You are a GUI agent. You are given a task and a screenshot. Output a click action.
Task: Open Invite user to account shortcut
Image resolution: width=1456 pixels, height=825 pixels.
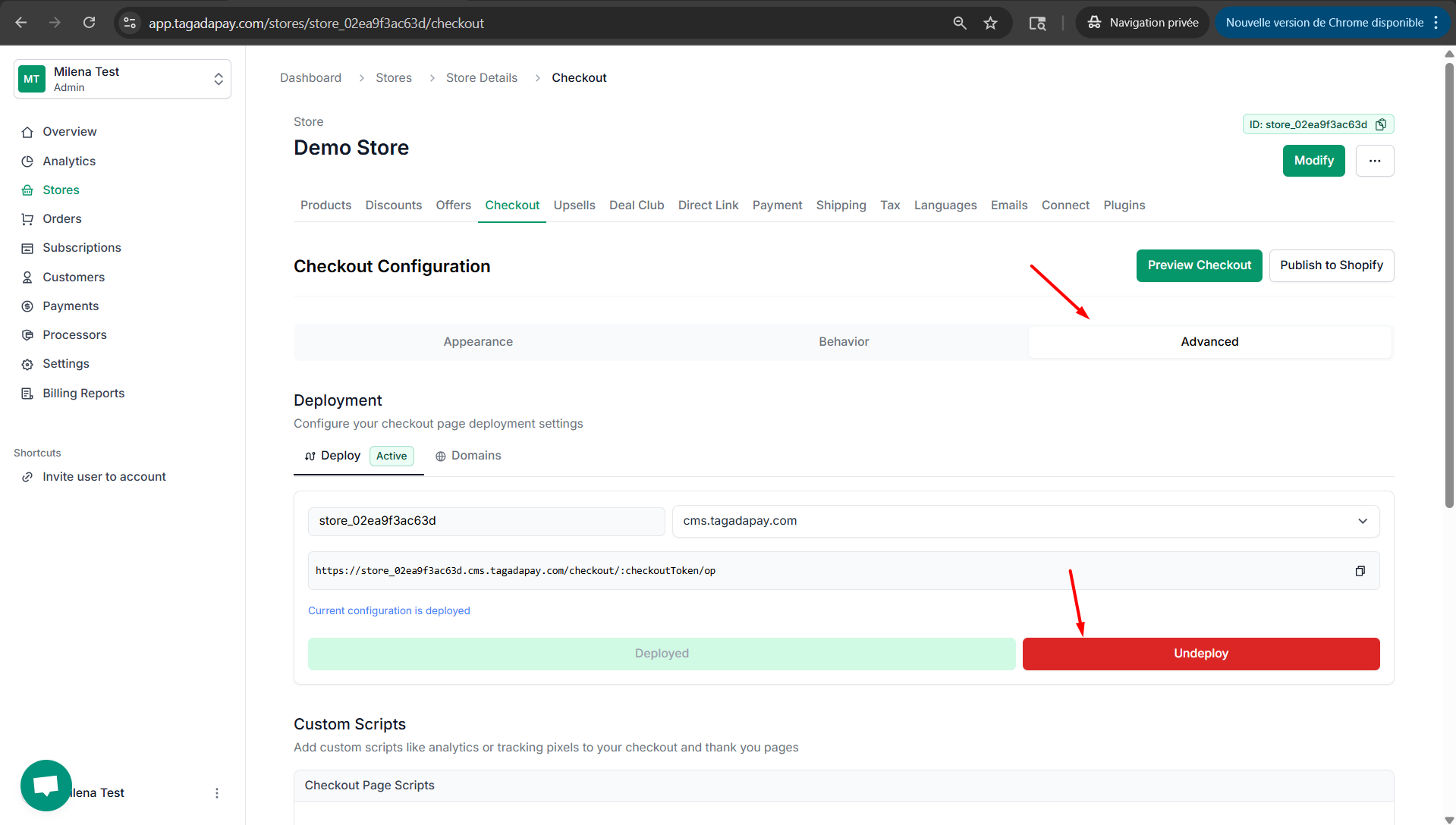pos(104,477)
